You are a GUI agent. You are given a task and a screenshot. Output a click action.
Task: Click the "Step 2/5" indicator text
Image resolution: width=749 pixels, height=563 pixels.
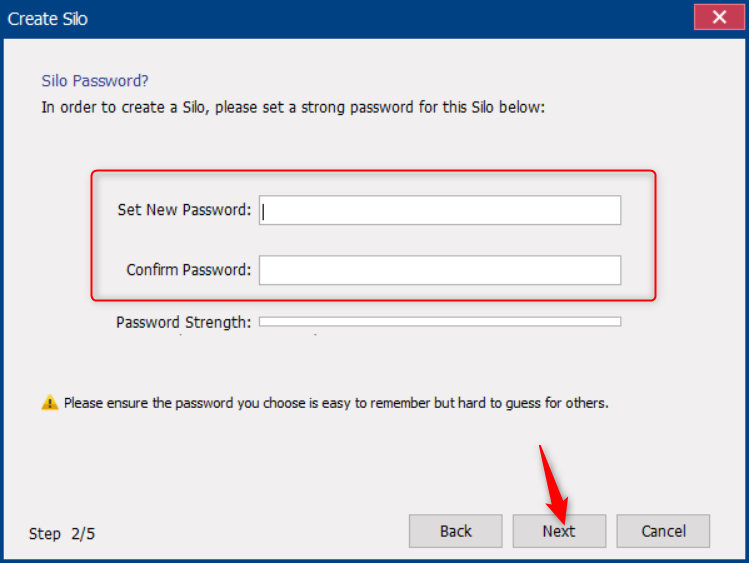[x=62, y=533]
